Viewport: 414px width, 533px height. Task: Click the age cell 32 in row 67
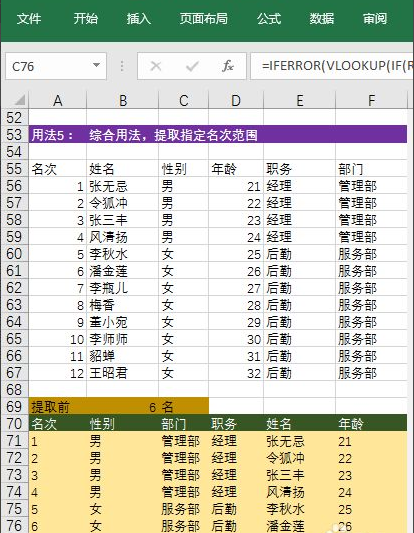(236, 373)
